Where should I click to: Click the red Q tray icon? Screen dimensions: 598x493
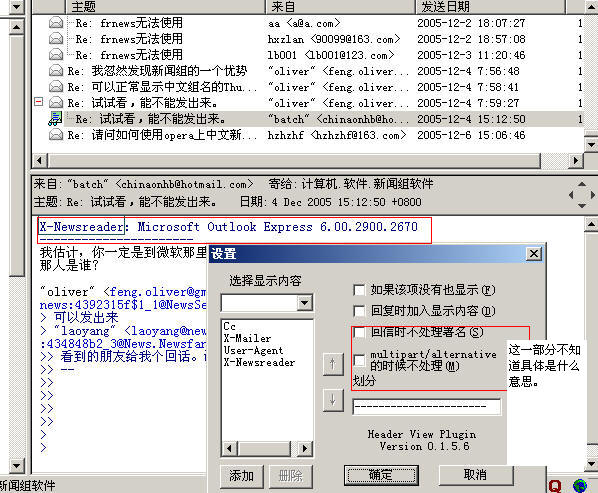click(x=555, y=486)
